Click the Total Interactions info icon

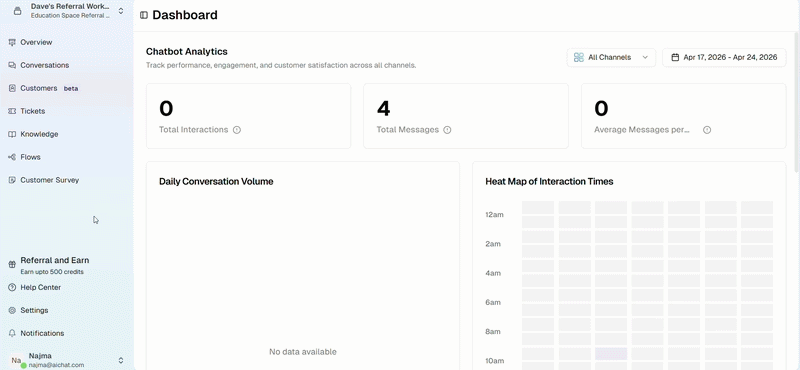[x=237, y=130]
